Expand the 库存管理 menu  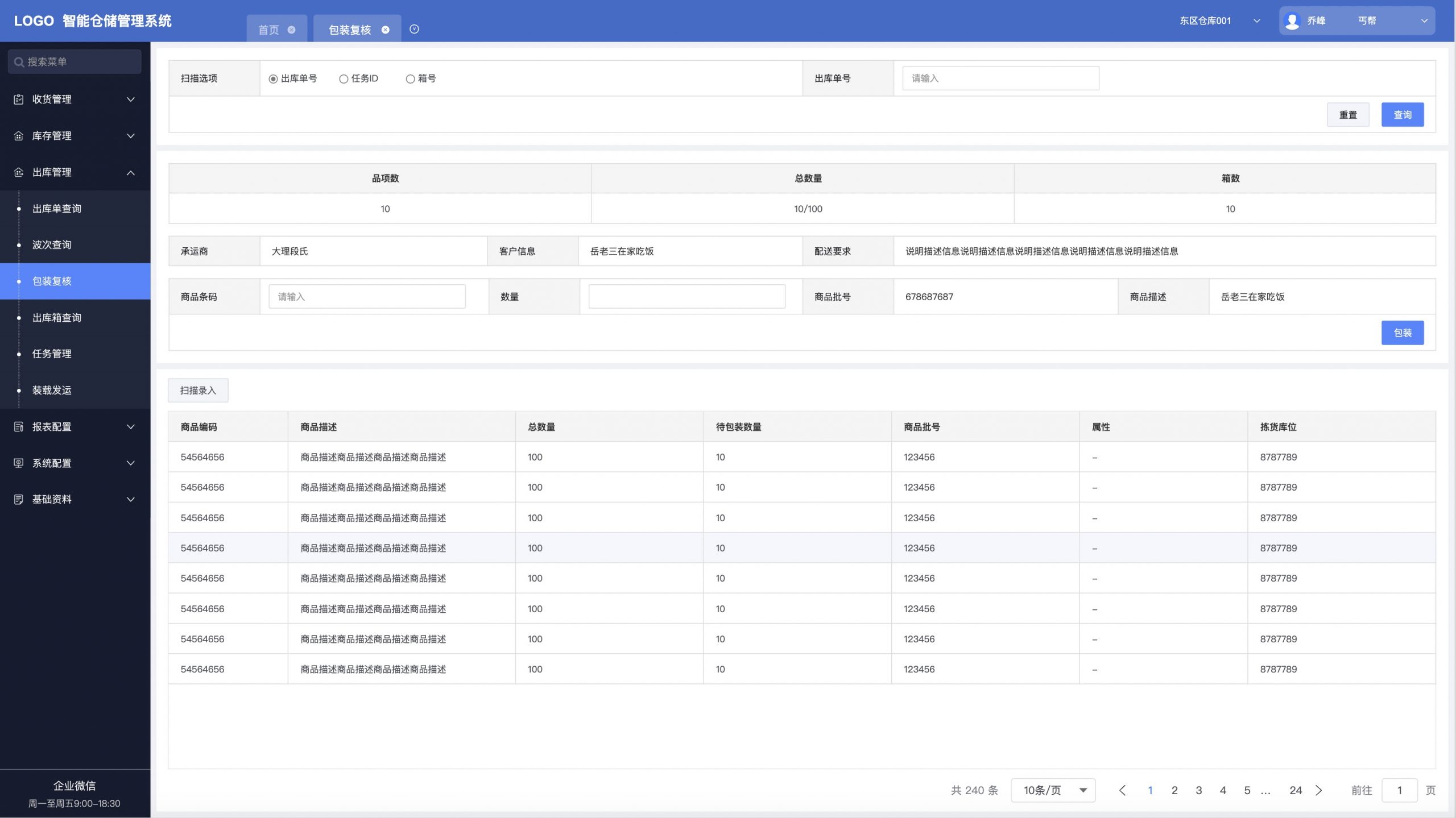[x=130, y=136]
